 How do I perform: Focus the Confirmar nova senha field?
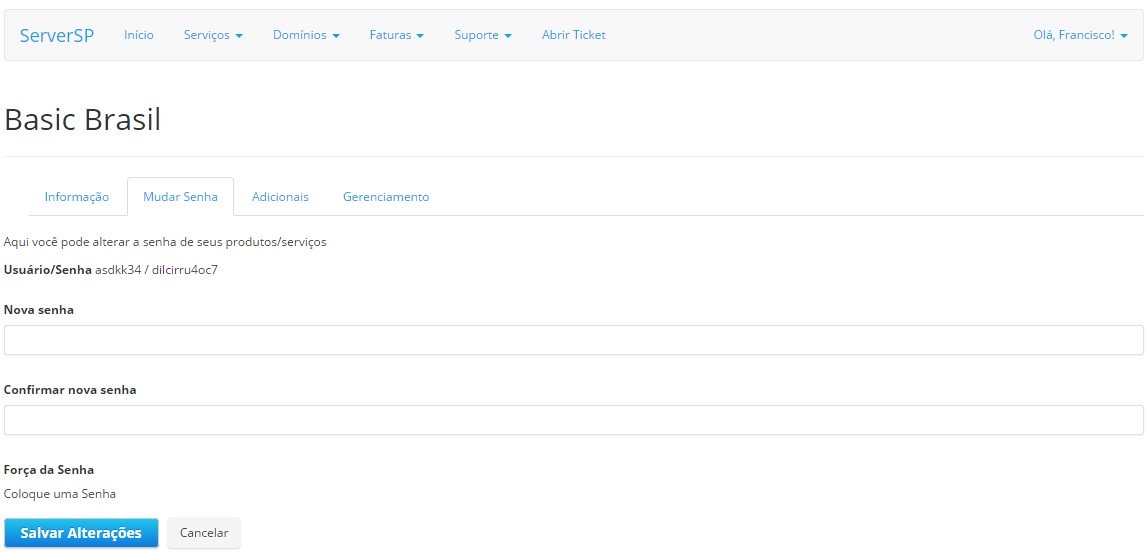pos(573,420)
